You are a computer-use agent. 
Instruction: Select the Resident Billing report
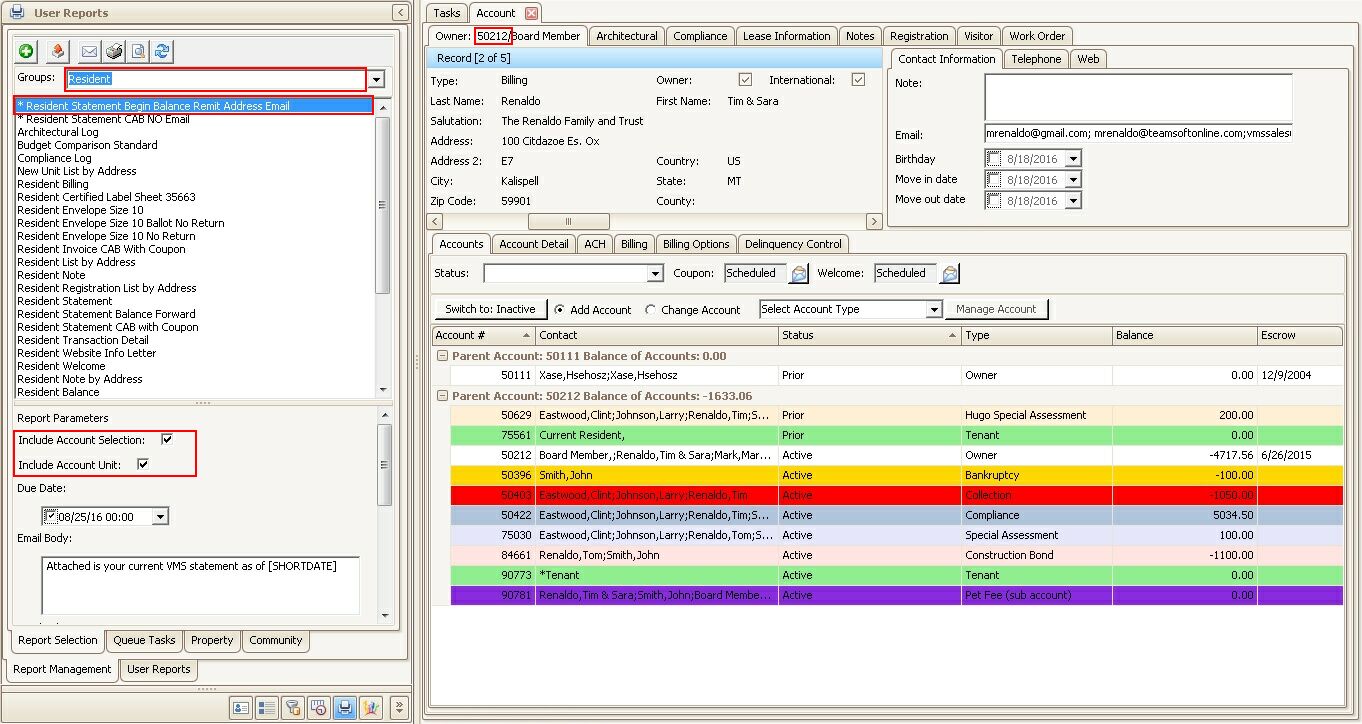click(x=53, y=184)
